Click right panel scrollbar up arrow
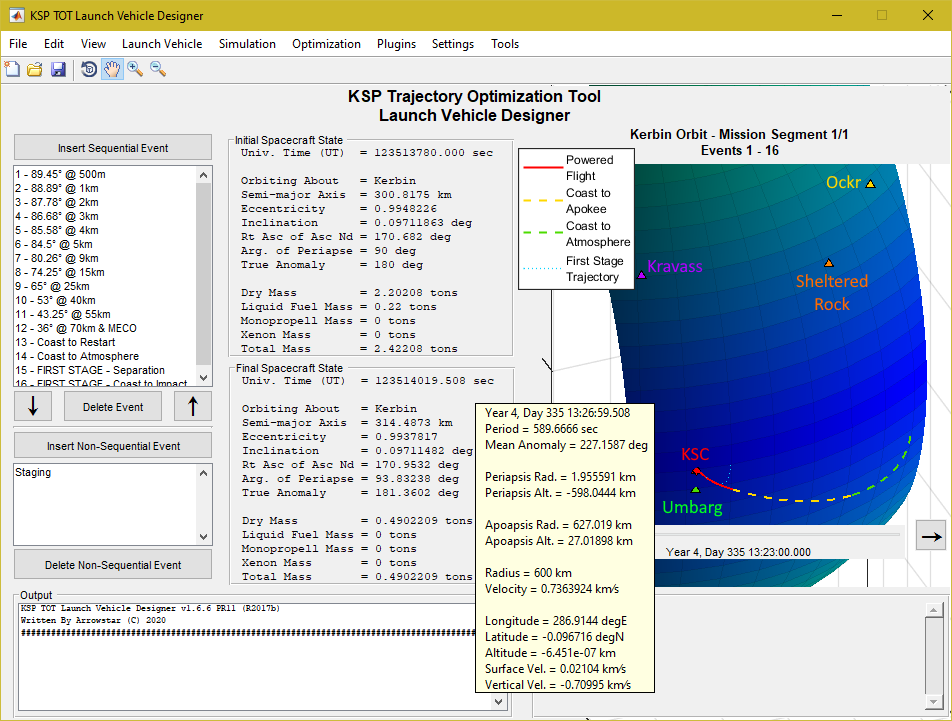 [933, 609]
